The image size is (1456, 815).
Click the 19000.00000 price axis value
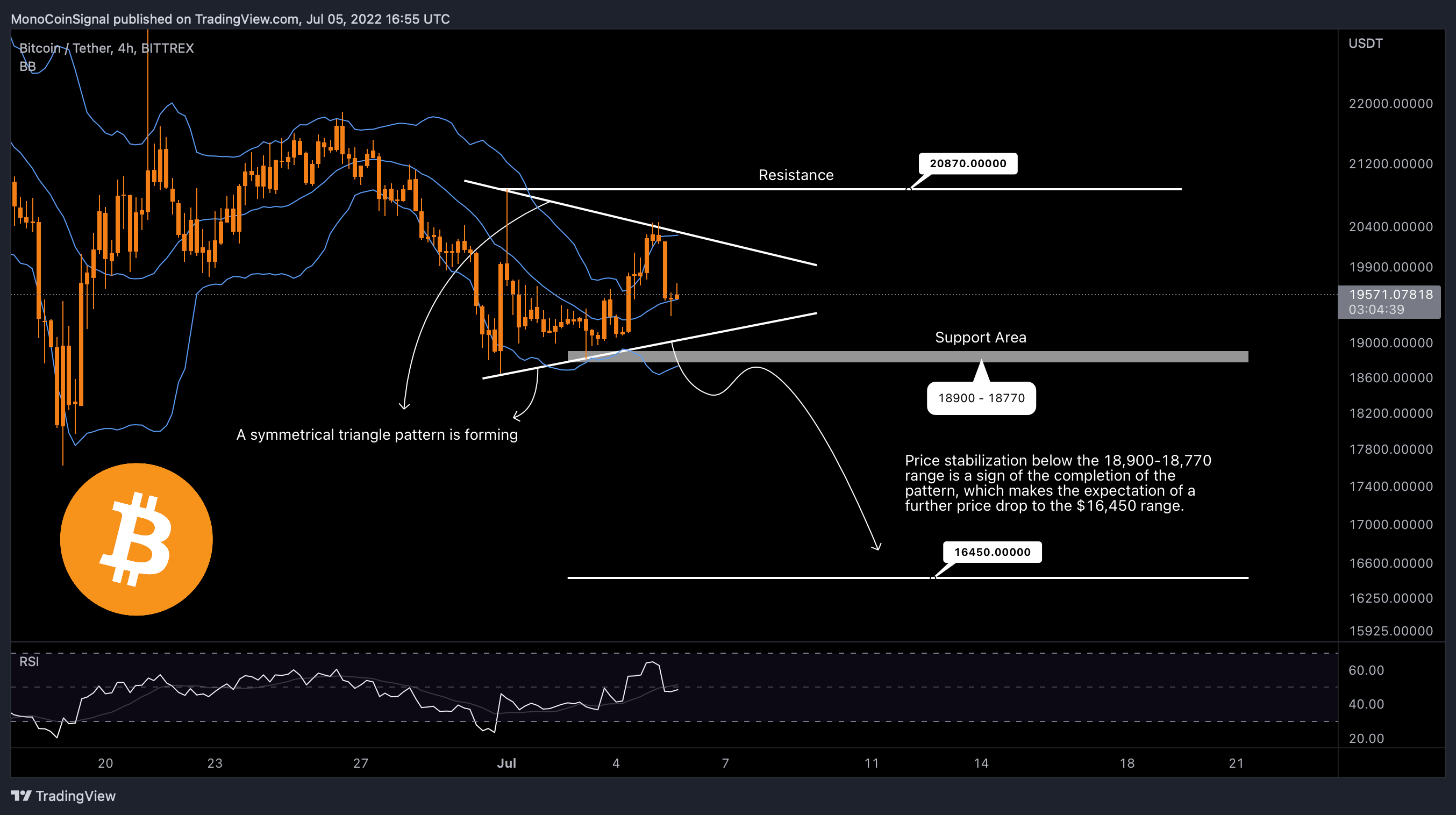coord(1390,343)
